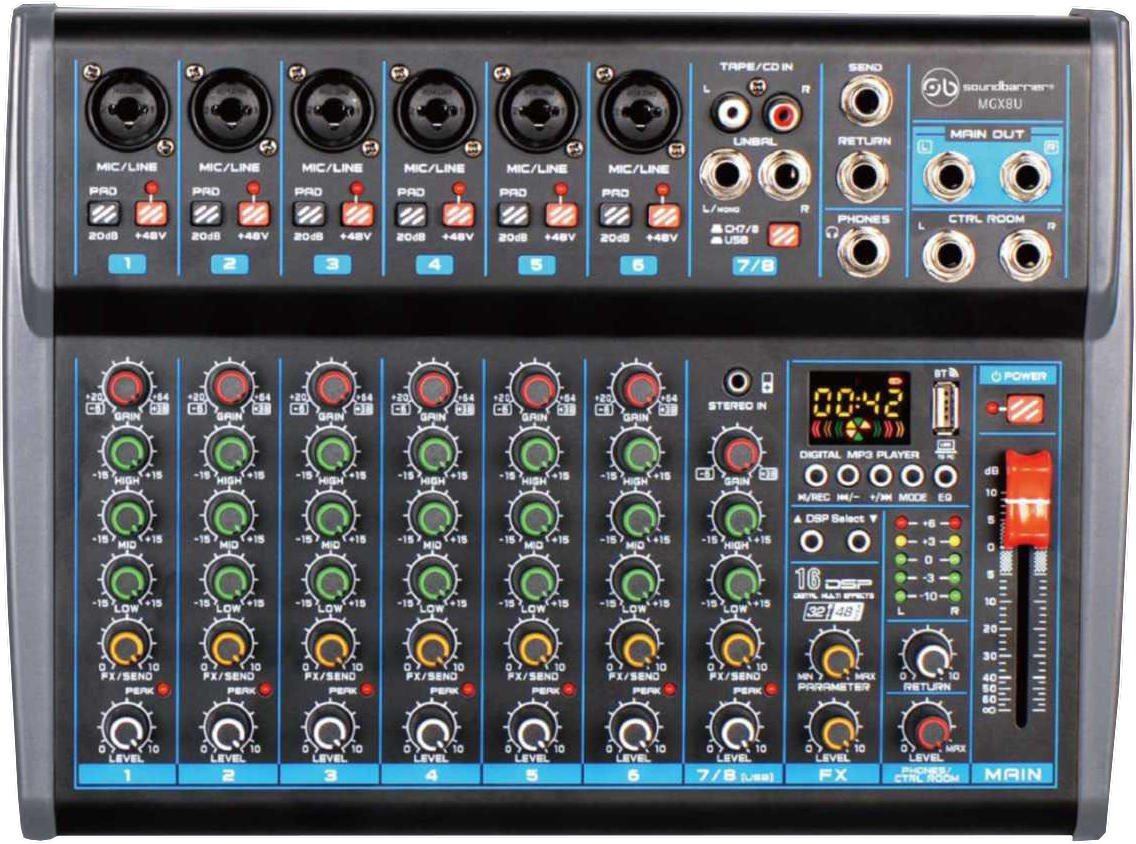This screenshot has width=1136, height=844.
Task: Toggle the PAD 20dB switch on channel 3
Action: [x=308, y=213]
